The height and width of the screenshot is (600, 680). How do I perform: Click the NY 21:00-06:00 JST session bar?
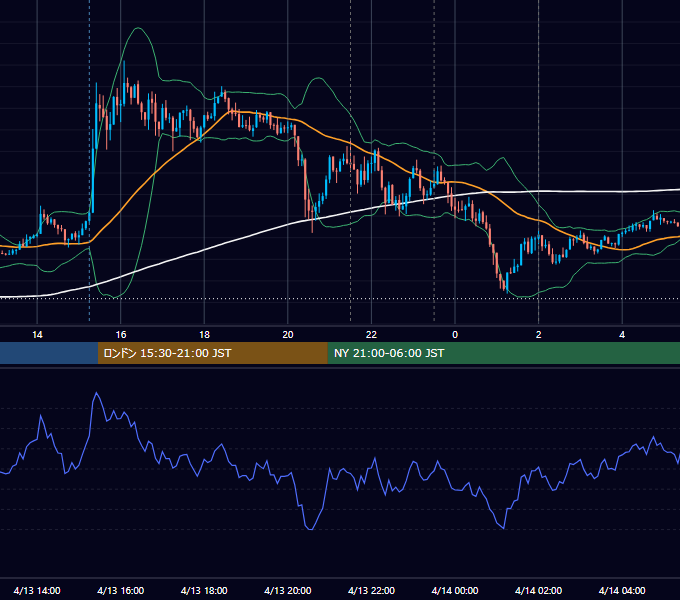504,353
